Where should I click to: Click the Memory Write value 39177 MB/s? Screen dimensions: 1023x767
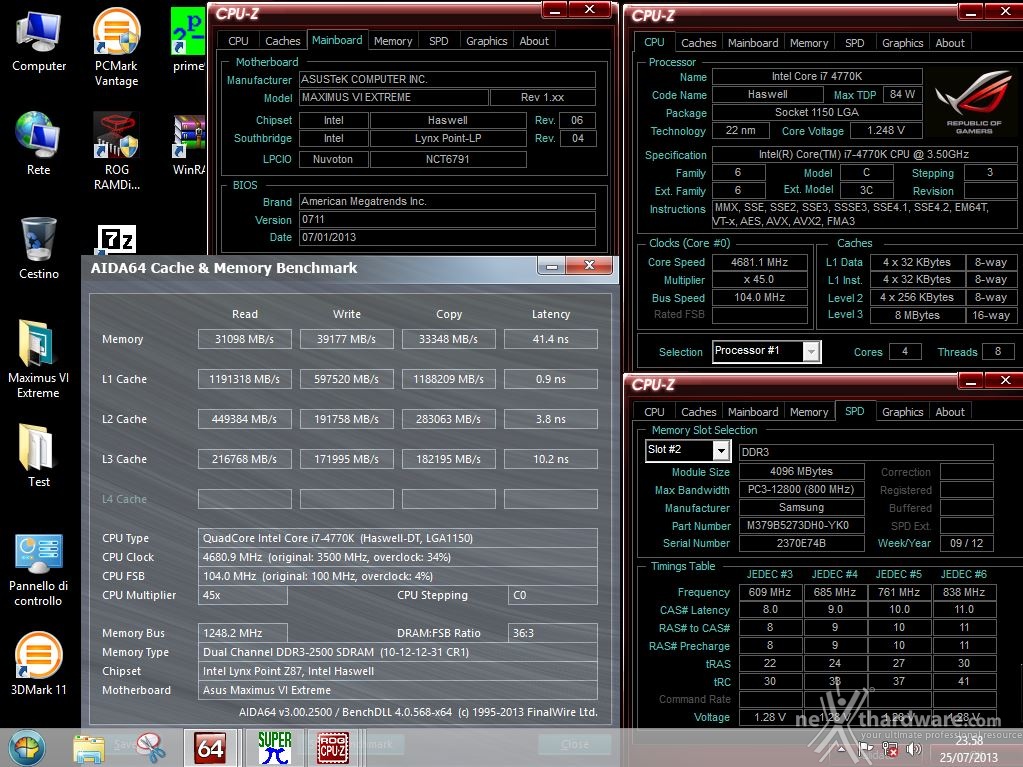(x=346, y=339)
